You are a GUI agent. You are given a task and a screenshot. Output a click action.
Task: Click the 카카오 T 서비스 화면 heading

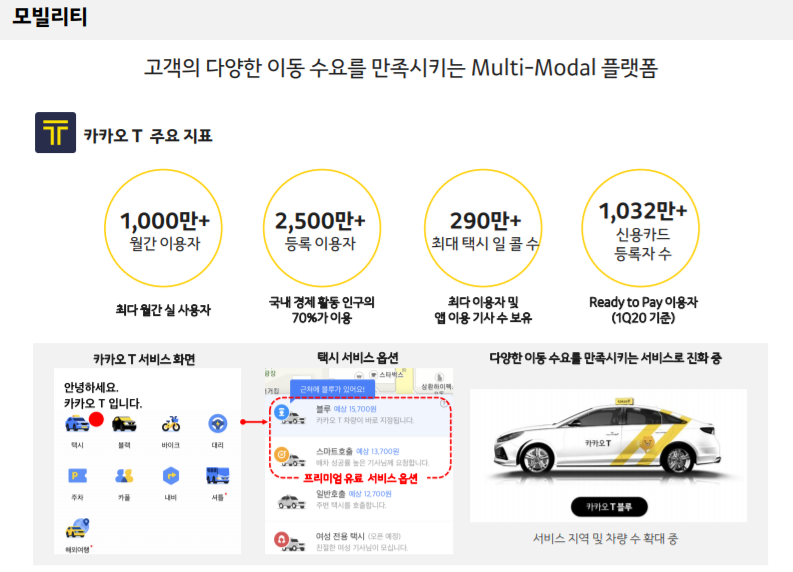(x=144, y=359)
